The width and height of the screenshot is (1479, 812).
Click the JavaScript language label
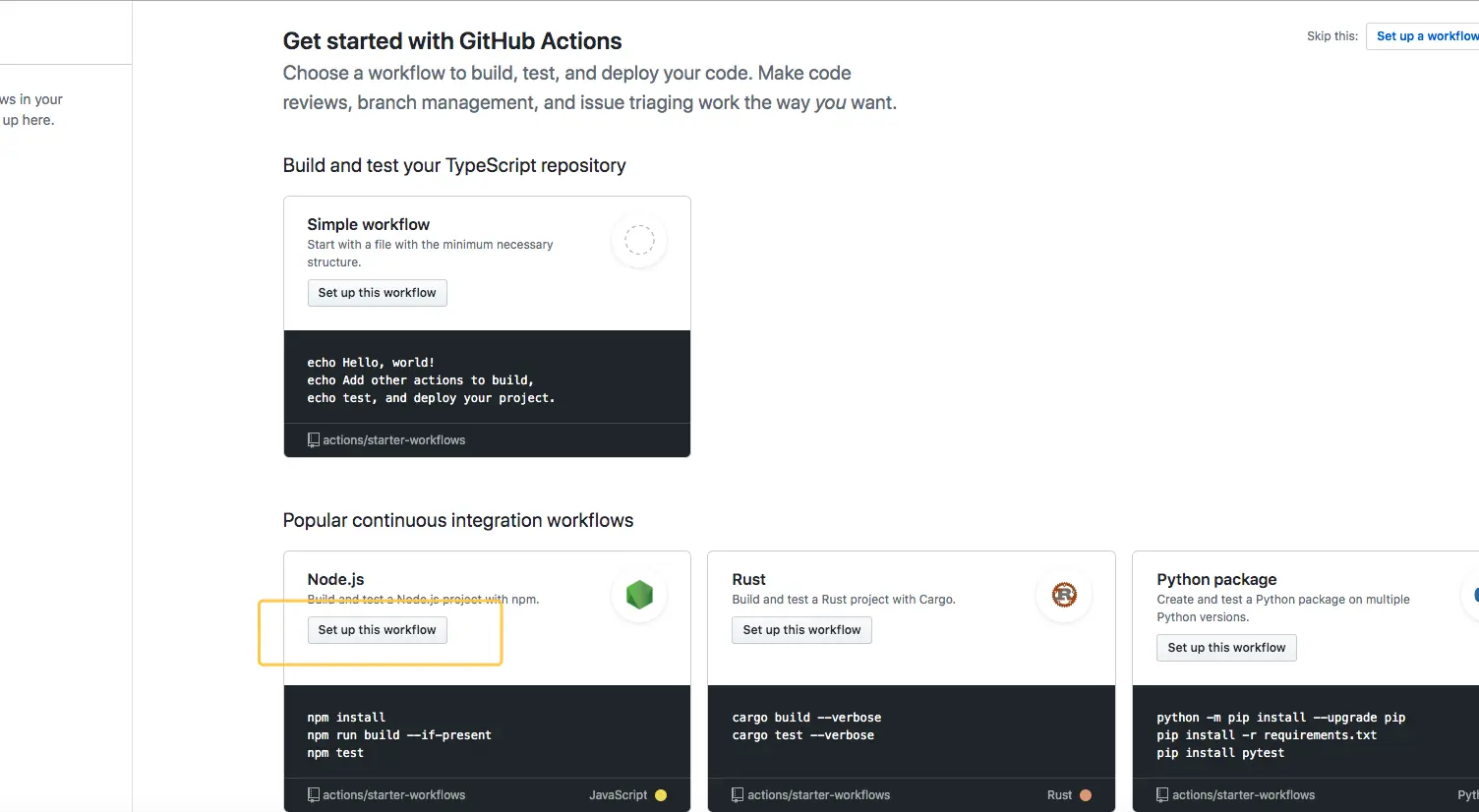(618, 795)
